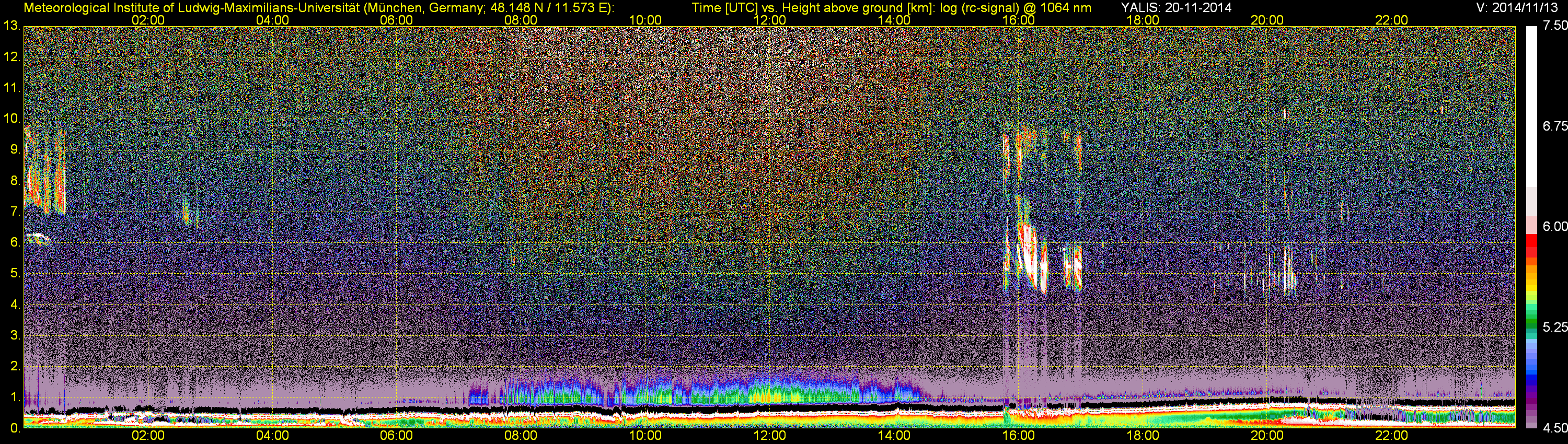Select the 20:00 label on the top time axis

tap(1267, 20)
